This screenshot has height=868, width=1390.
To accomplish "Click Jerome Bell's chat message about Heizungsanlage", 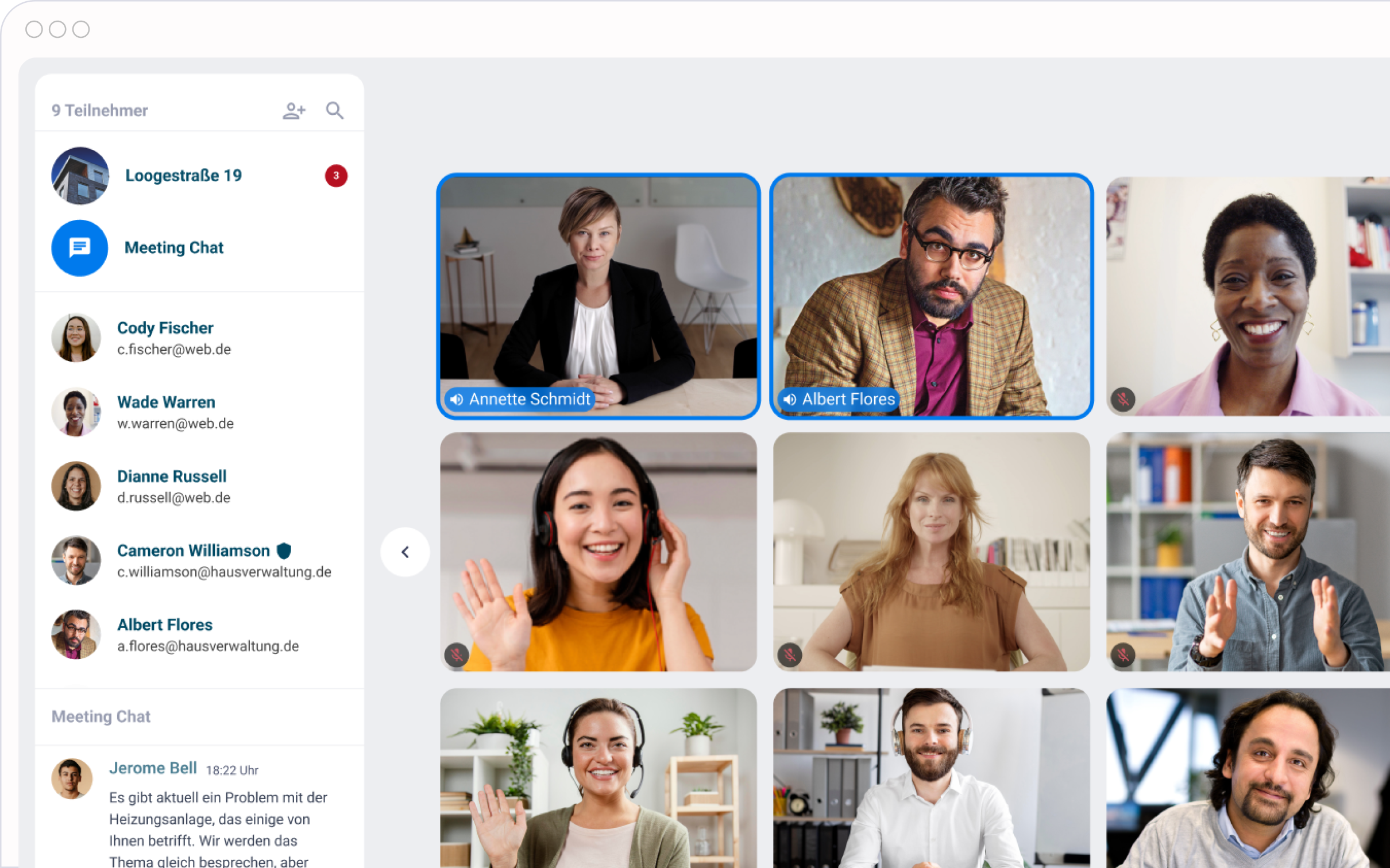I will click(x=218, y=820).
